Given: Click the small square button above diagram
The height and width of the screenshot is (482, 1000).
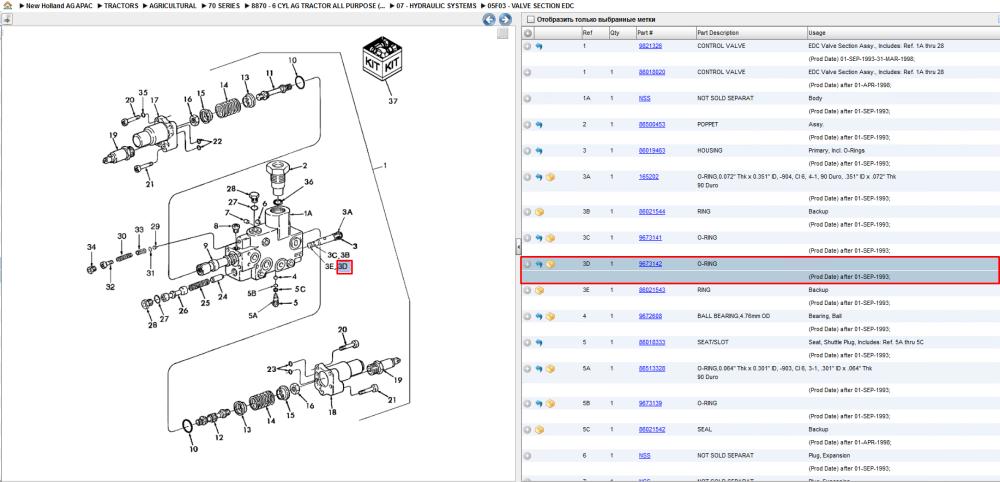Looking at the screenshot, I should click(x=503, y=33).
